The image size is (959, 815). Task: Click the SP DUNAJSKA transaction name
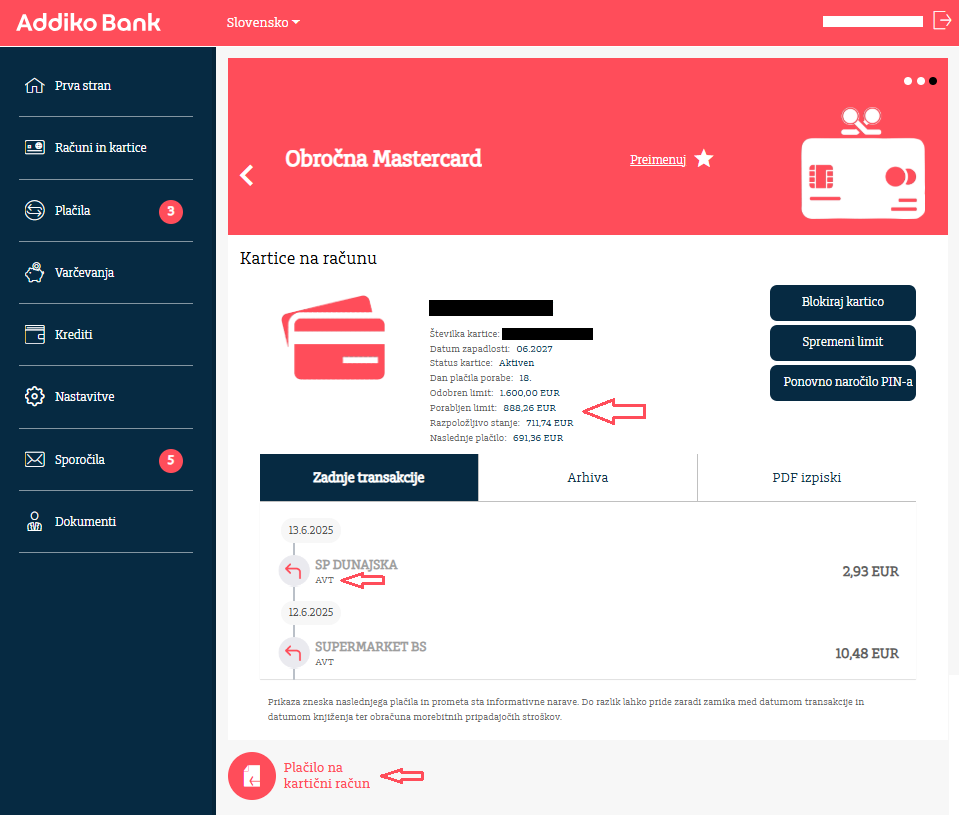point(356,564)
